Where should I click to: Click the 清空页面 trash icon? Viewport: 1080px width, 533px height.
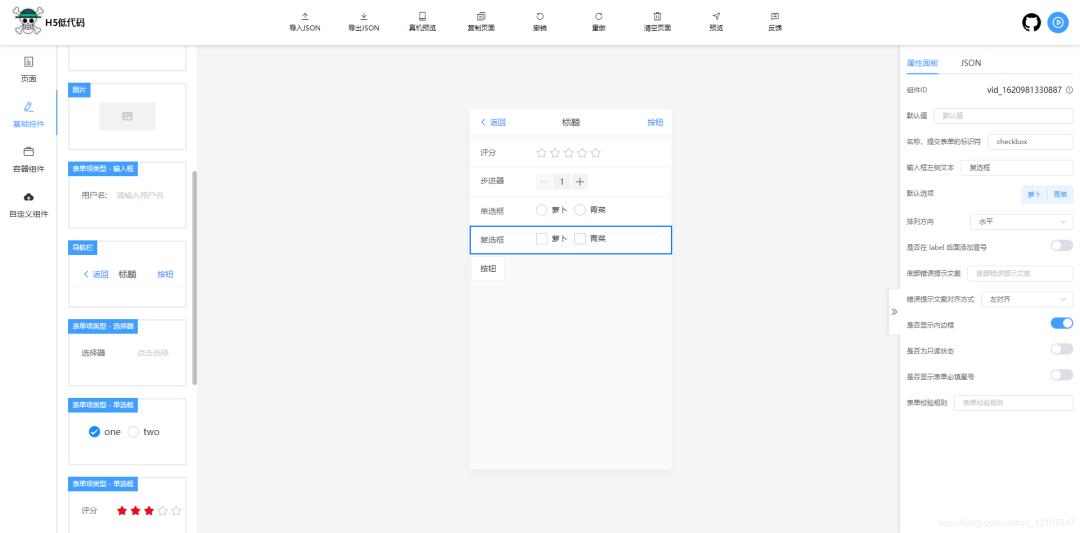tap(657, 17)
